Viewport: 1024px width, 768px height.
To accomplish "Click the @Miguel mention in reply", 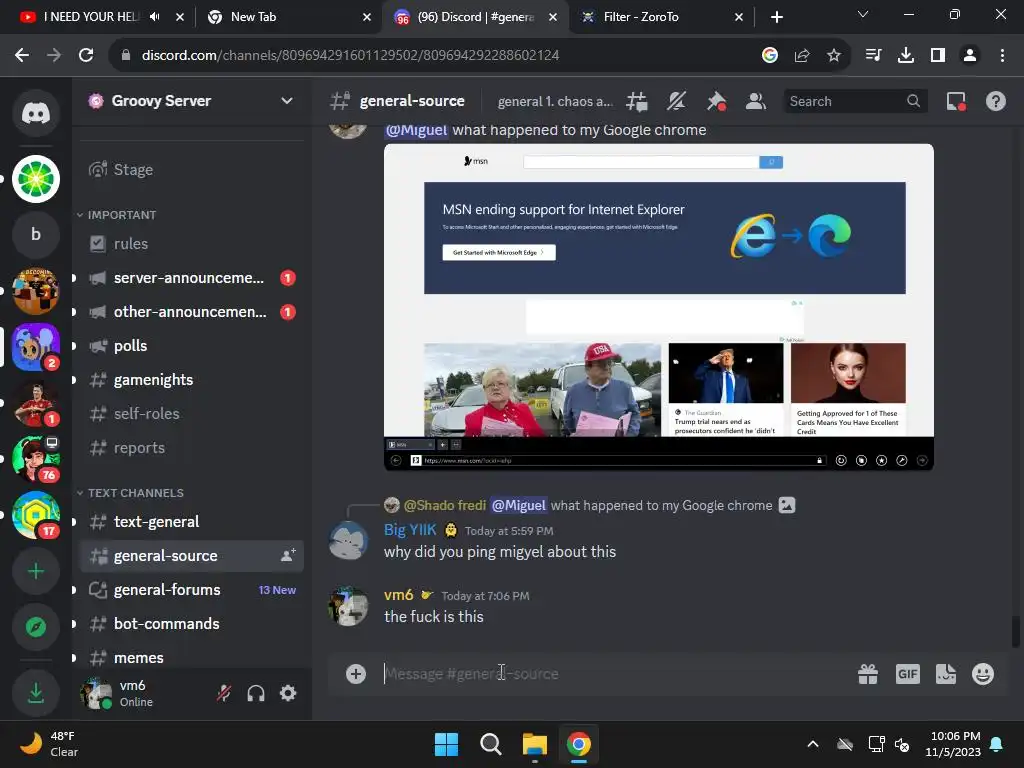I will point(519,505).
